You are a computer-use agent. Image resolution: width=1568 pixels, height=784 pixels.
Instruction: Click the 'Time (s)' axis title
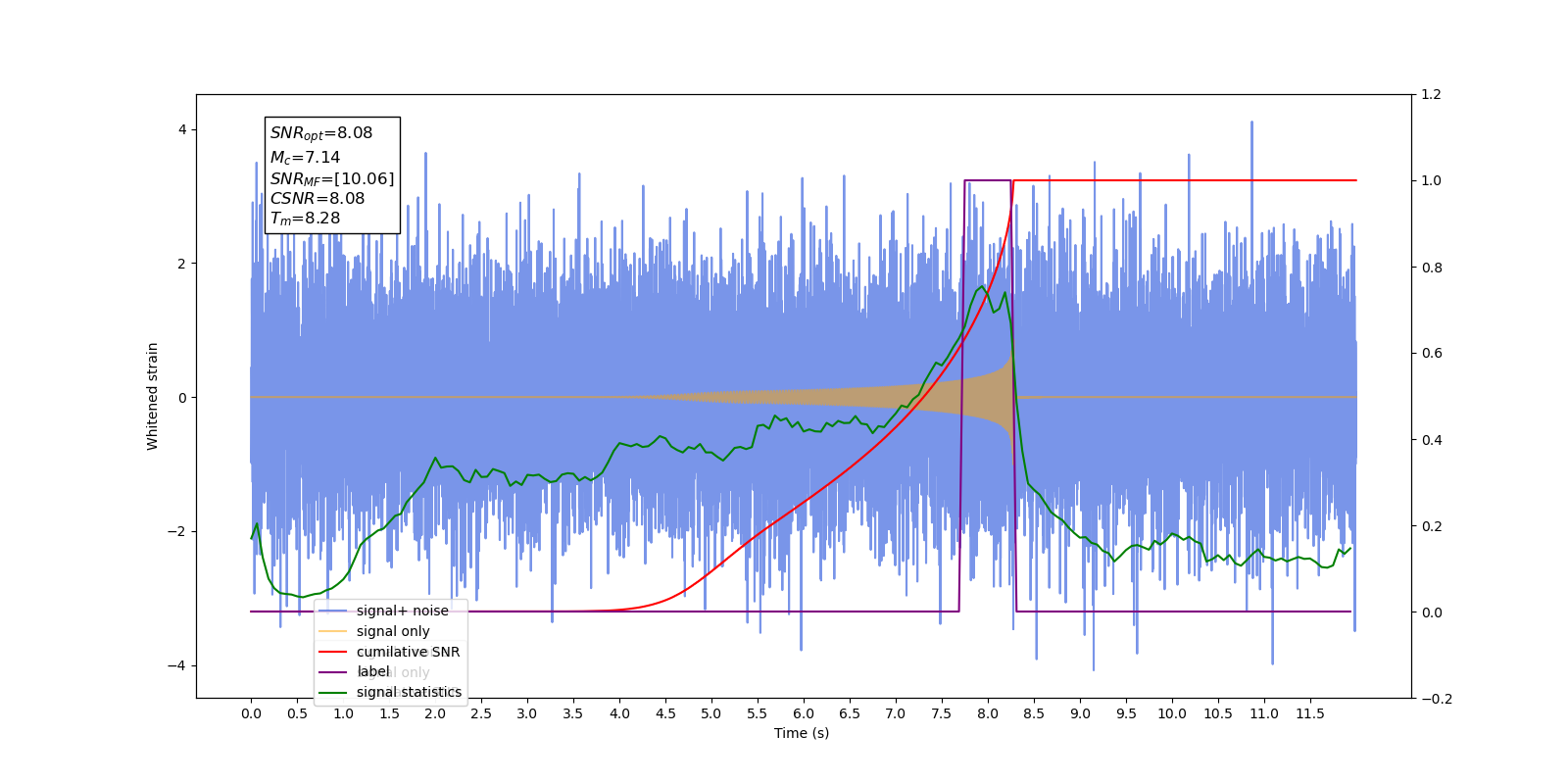[802, 733]
